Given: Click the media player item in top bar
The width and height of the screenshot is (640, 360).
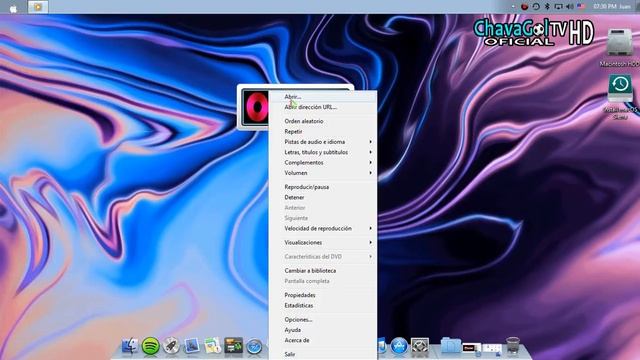Looking at the screenshot, I should 38,7.
